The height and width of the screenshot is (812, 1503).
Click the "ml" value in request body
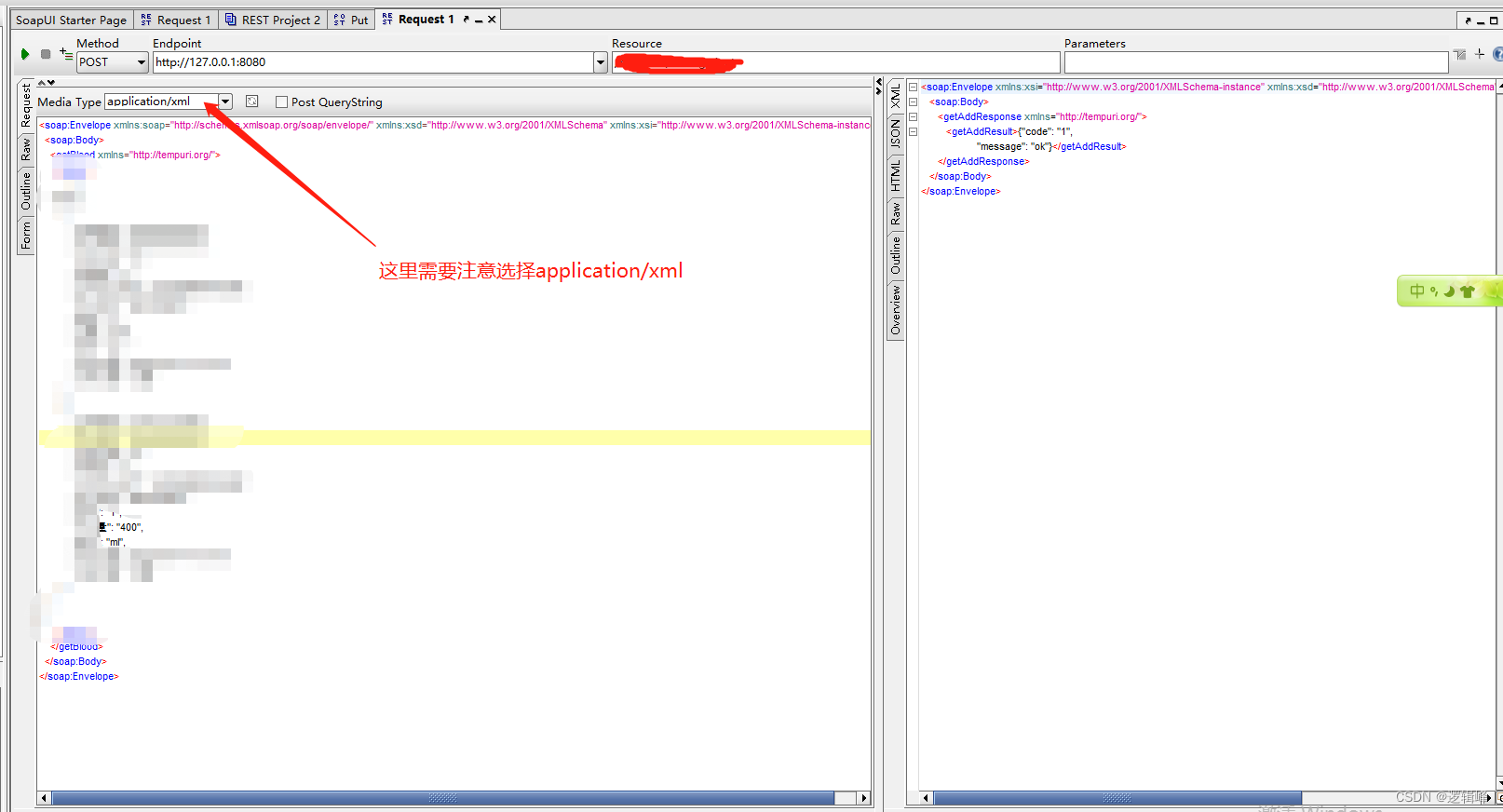(x=115, y=543)
